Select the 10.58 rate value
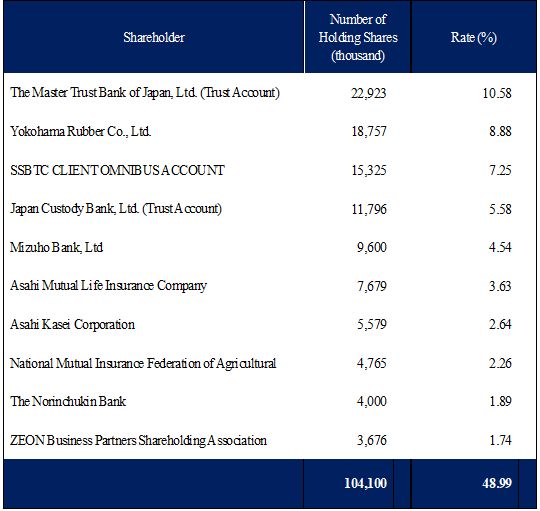The height and width of the screenshot is (511, 540). click(497, 93)
